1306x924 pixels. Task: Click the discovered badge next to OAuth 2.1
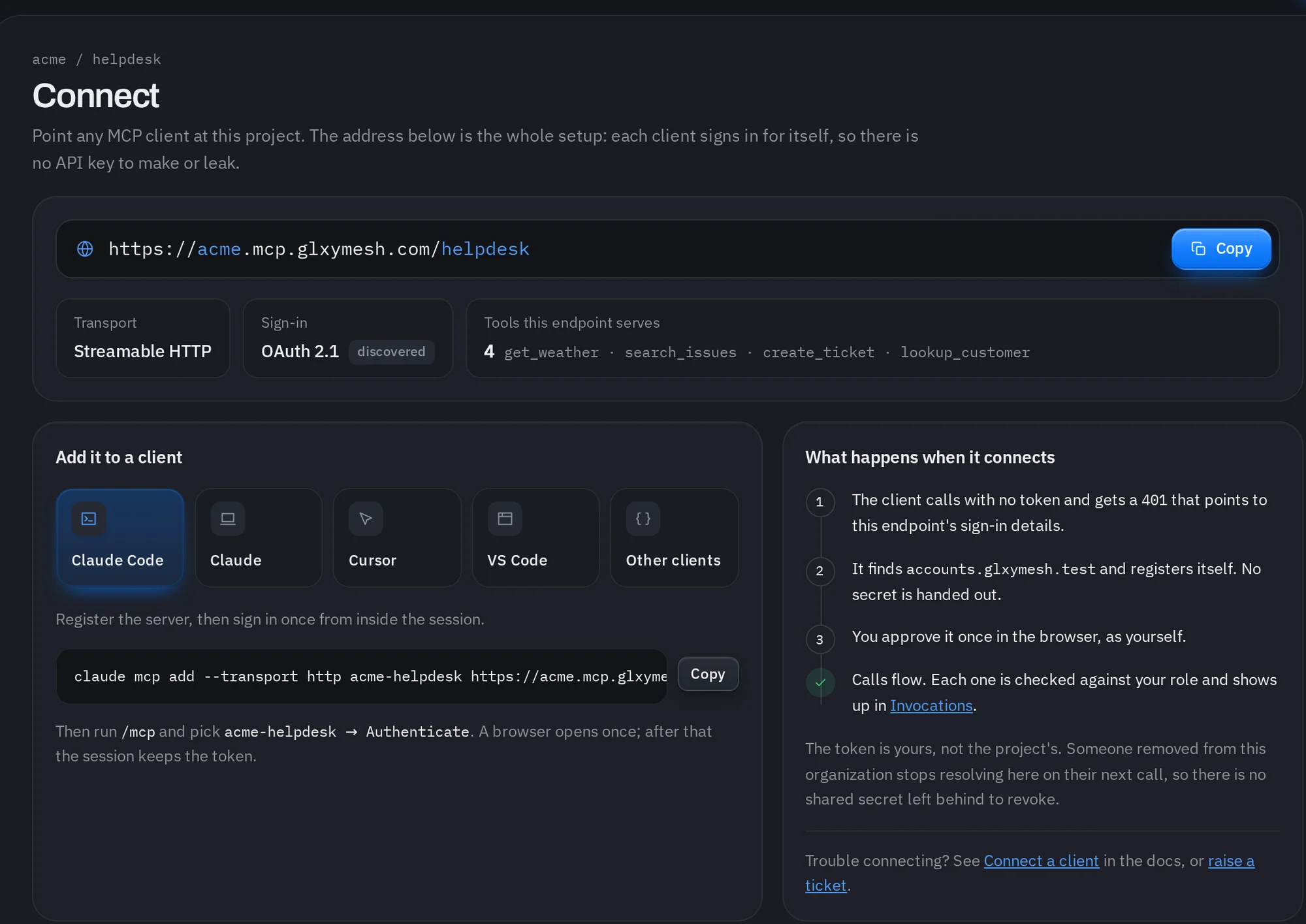tap(391, 351)
